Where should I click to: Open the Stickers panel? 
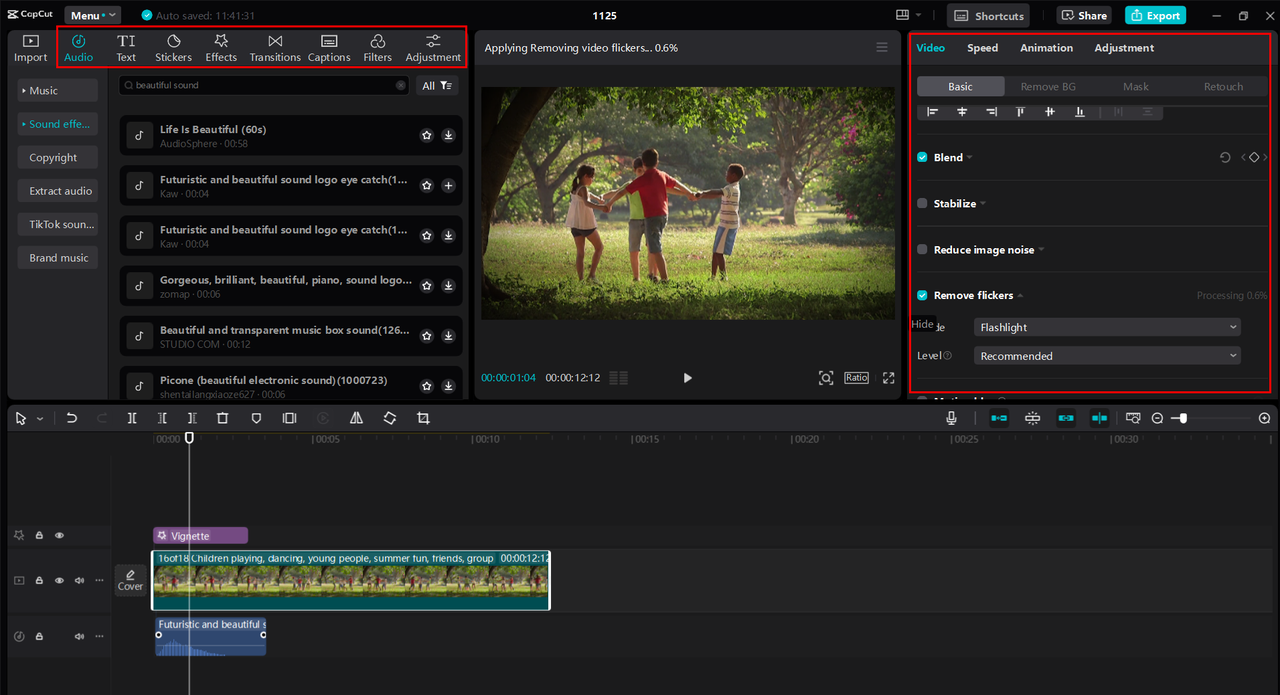point(173,48)
